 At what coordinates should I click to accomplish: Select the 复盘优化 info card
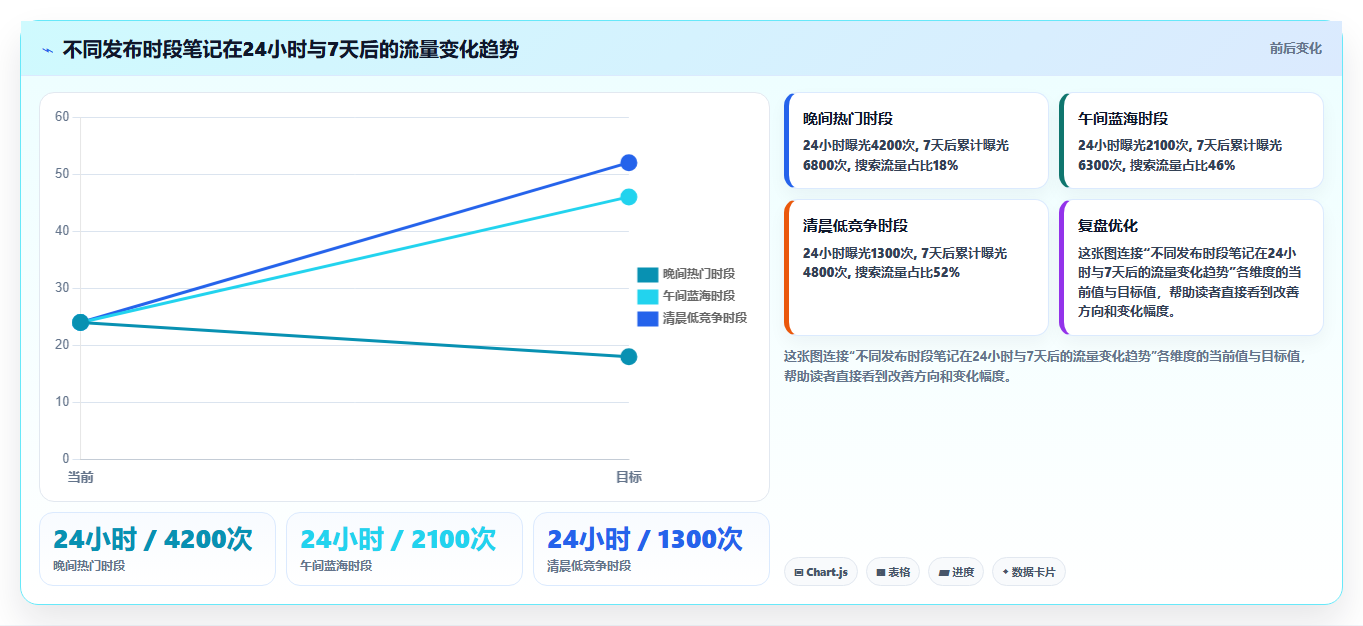(x=1191, y=267)
